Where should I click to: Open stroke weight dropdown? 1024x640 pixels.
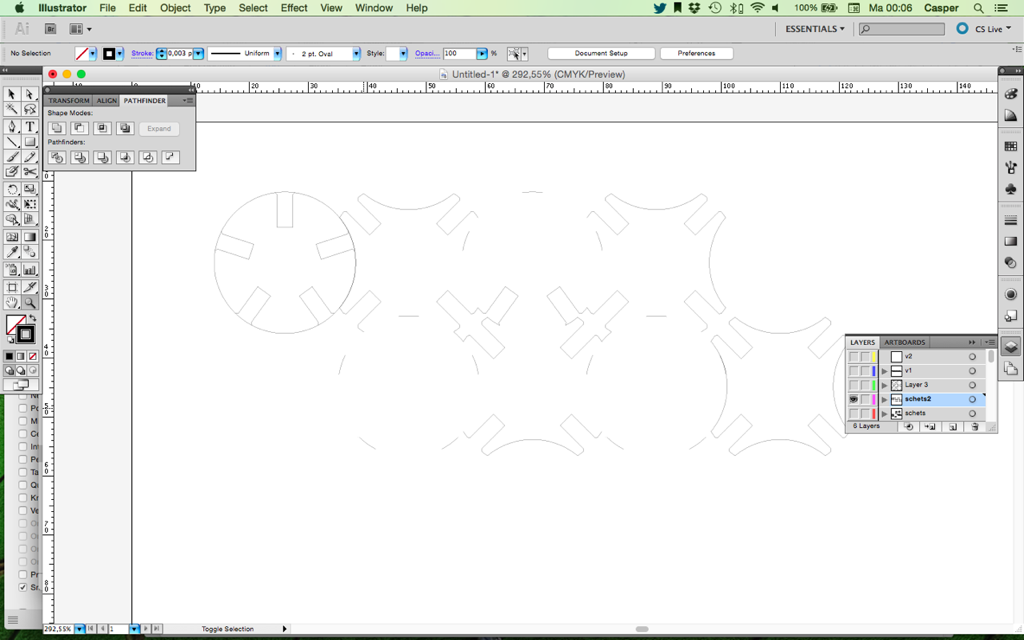tap(199, 54)
